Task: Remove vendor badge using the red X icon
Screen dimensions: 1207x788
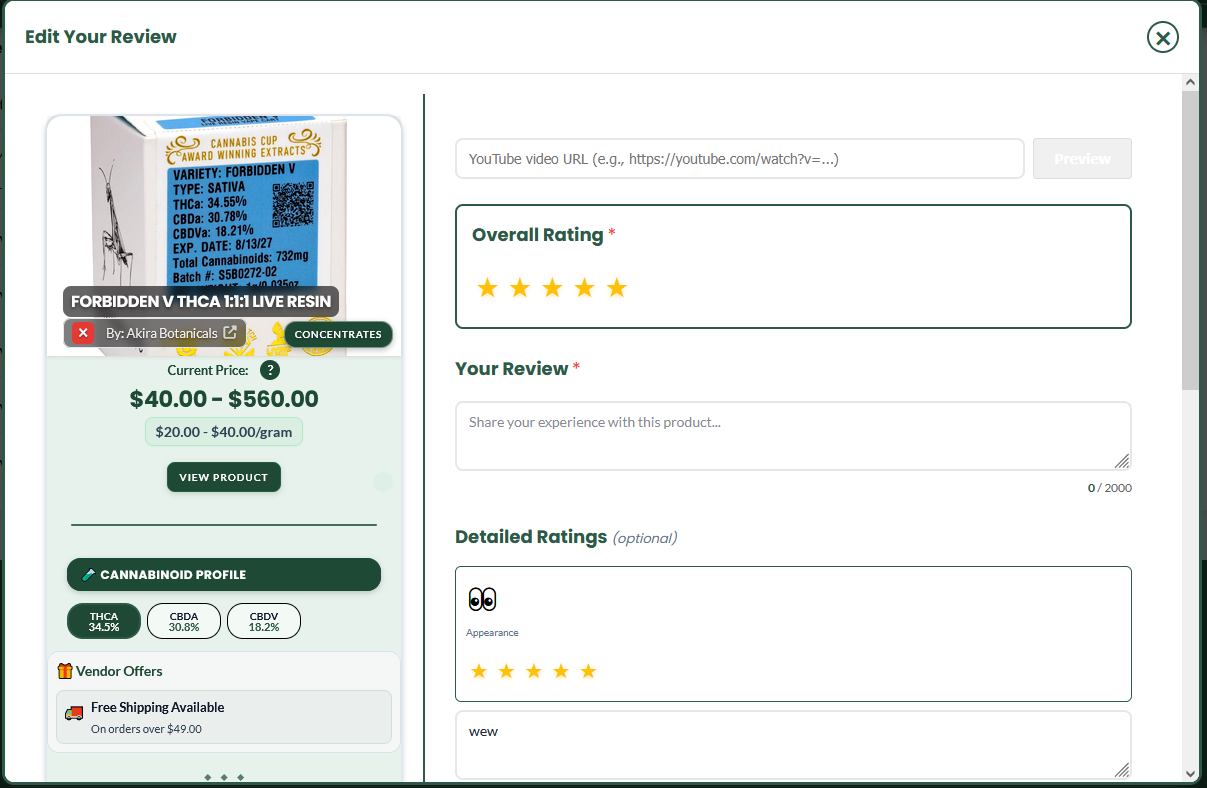Action: click(x=81, y=333)
